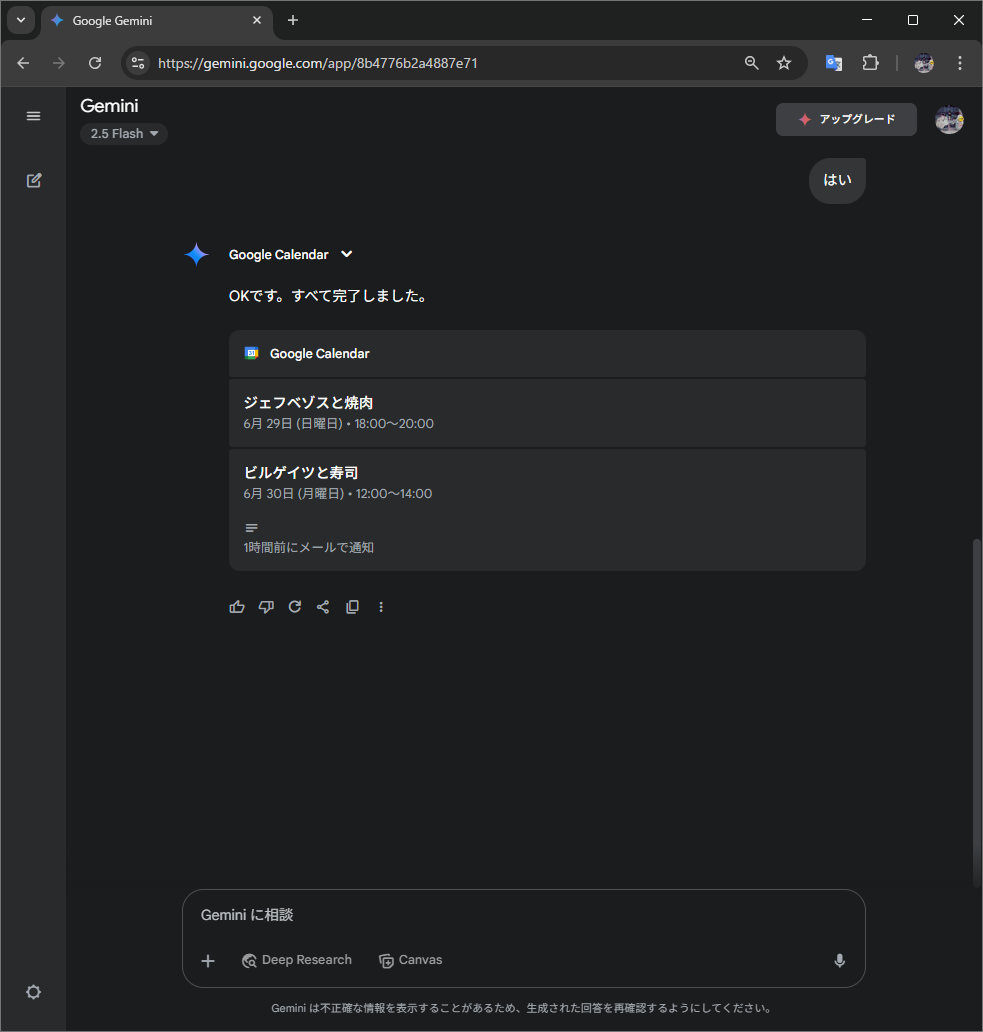
Task: Click the 1時間前にメールで通知 note
Action: 309,548
